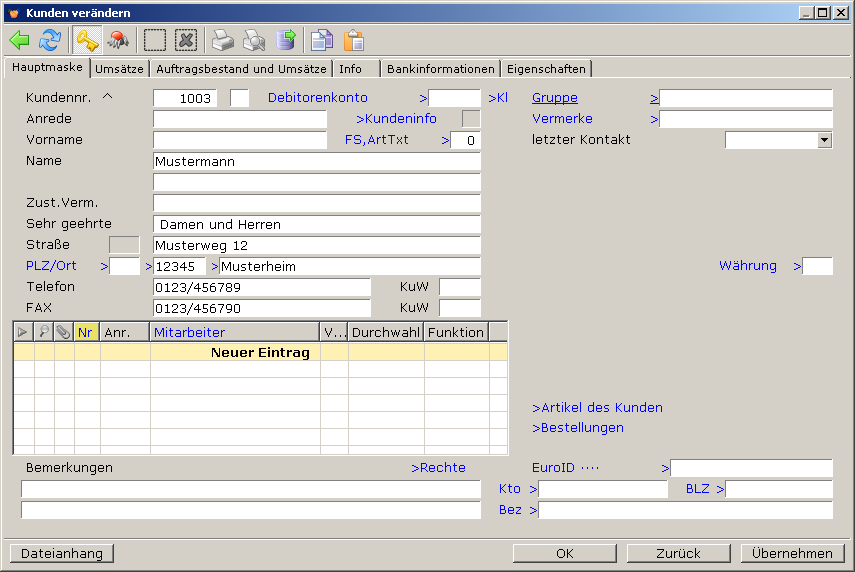Click the green back arrow icon
855x572 pixels.
click(20, 40)
